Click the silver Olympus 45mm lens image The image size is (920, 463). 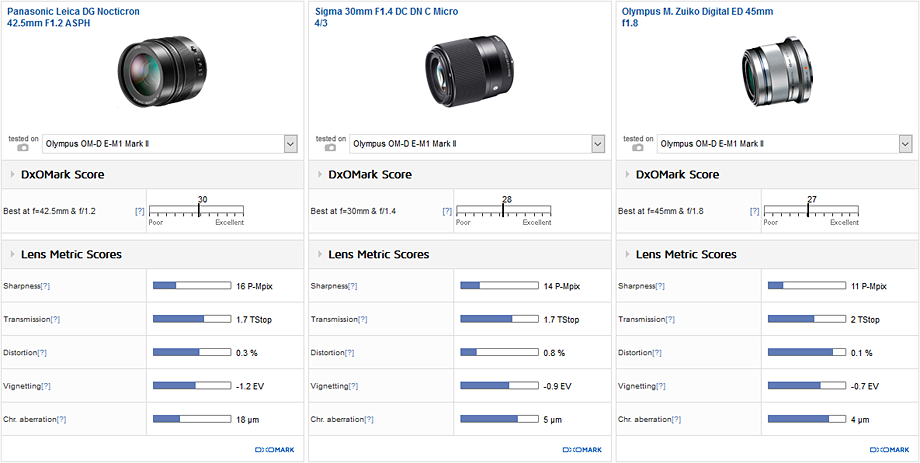(x=779, y=72)
